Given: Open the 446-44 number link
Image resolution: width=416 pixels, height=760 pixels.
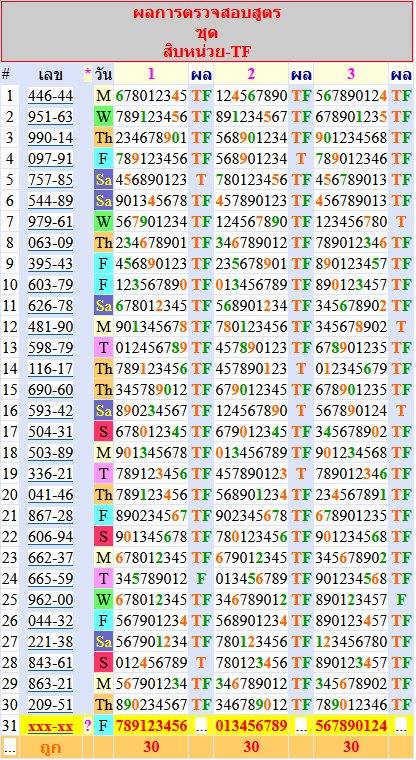Looking at the screenshot, I should point(50,96).
